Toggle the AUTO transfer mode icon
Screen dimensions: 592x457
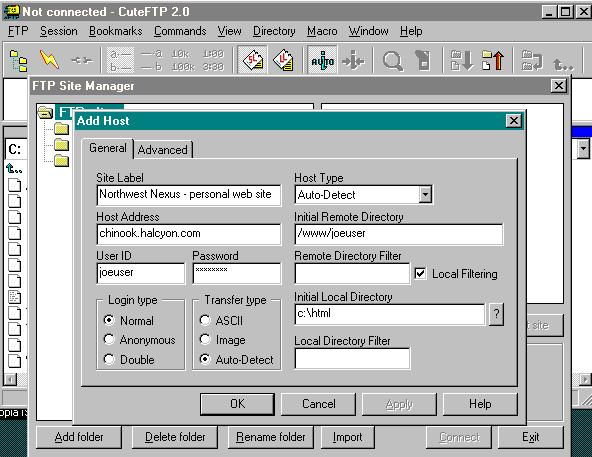322,60
